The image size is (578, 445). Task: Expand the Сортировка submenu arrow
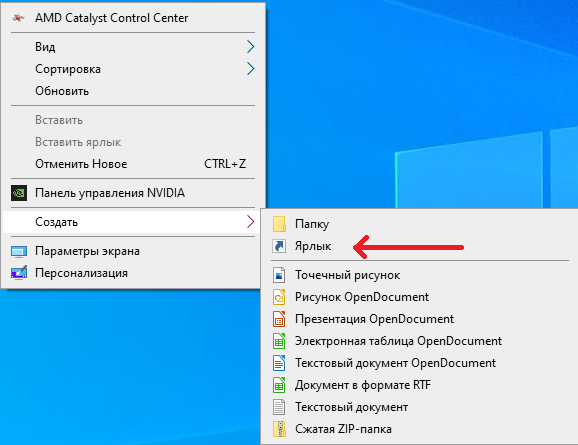(251, 69)
